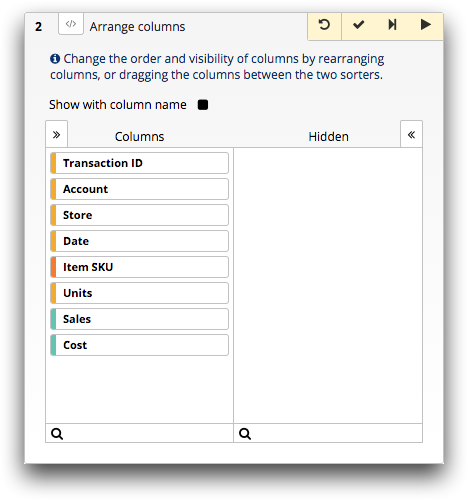Viewport: 468px width, 500px height.
Task: Click the Columns list search field
Action: 139,433
